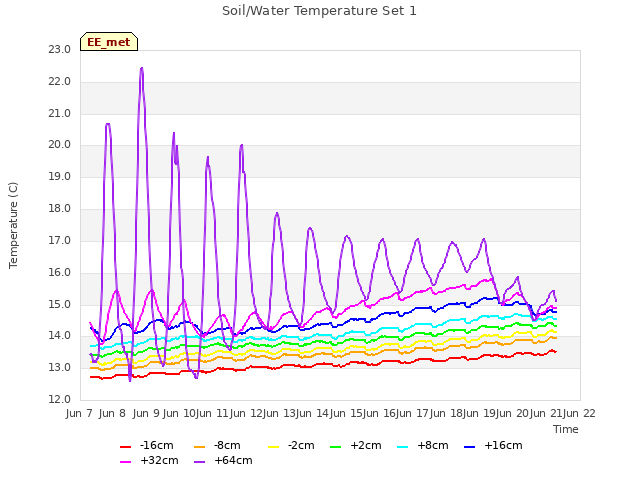Screen dimensions: 640x480
Task: Click the 13.0 y-axis tick label
Action: pyautogui.click(x=60, y=367)
